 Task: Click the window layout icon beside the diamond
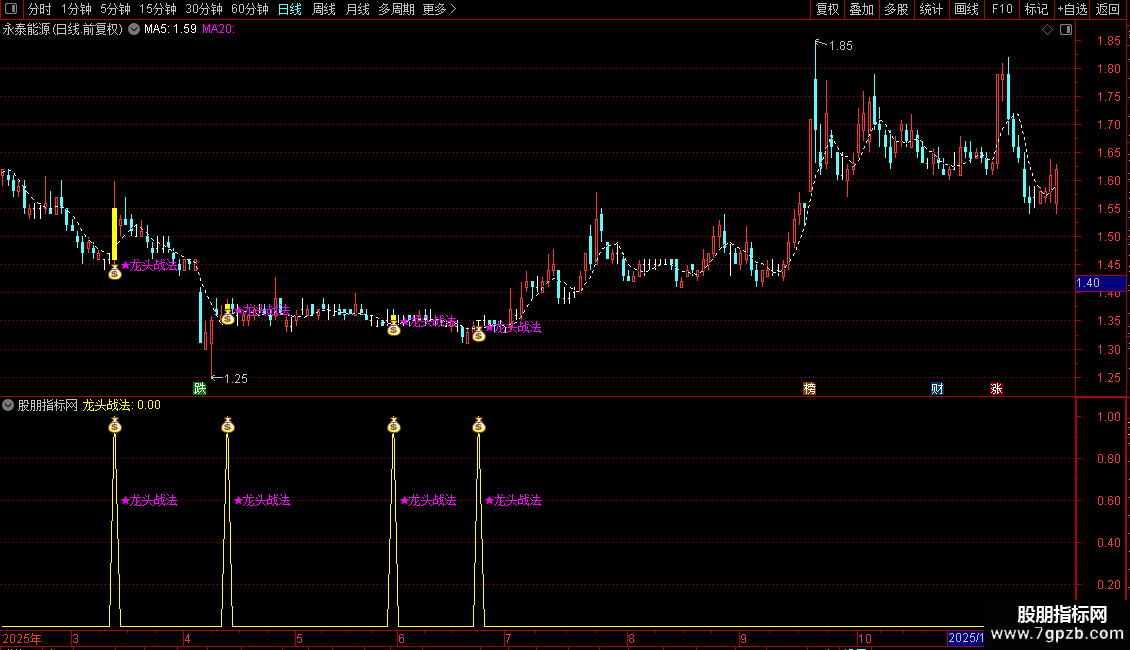1066,30
